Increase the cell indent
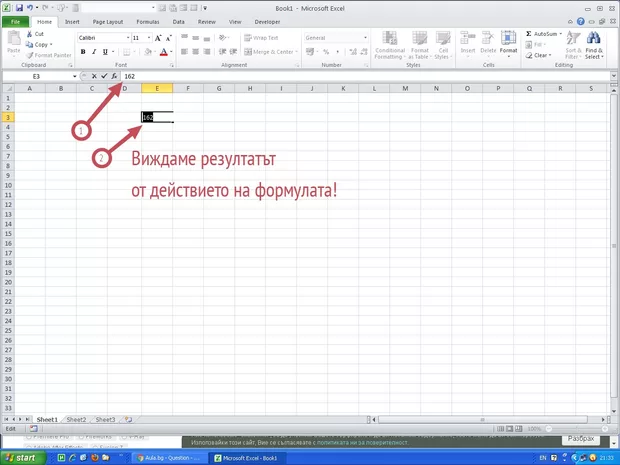The height and width of the screenshot is (465, 620). [x=233, y=52]
